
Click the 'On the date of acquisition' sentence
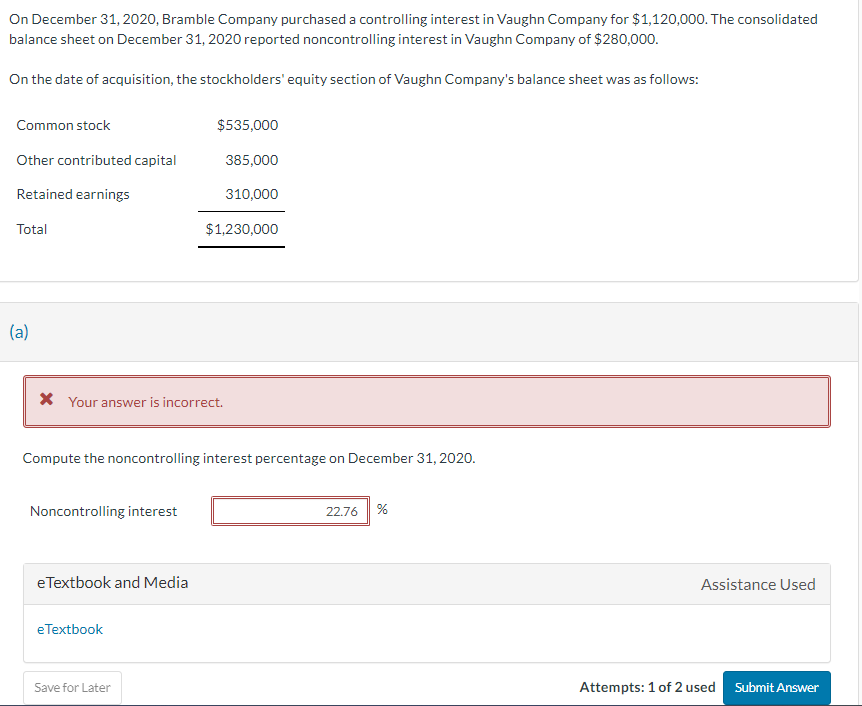click(x=353, y=80)
